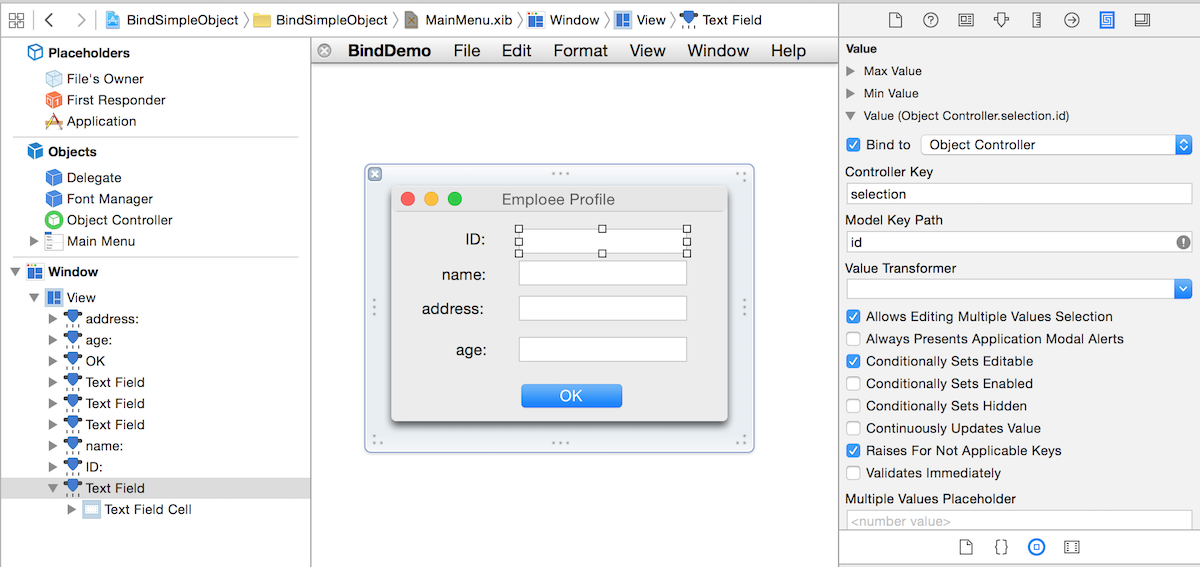The height and width of the screenshot is (567, 1200).
Task: Click the blue OK button
Action: [571, 396]
